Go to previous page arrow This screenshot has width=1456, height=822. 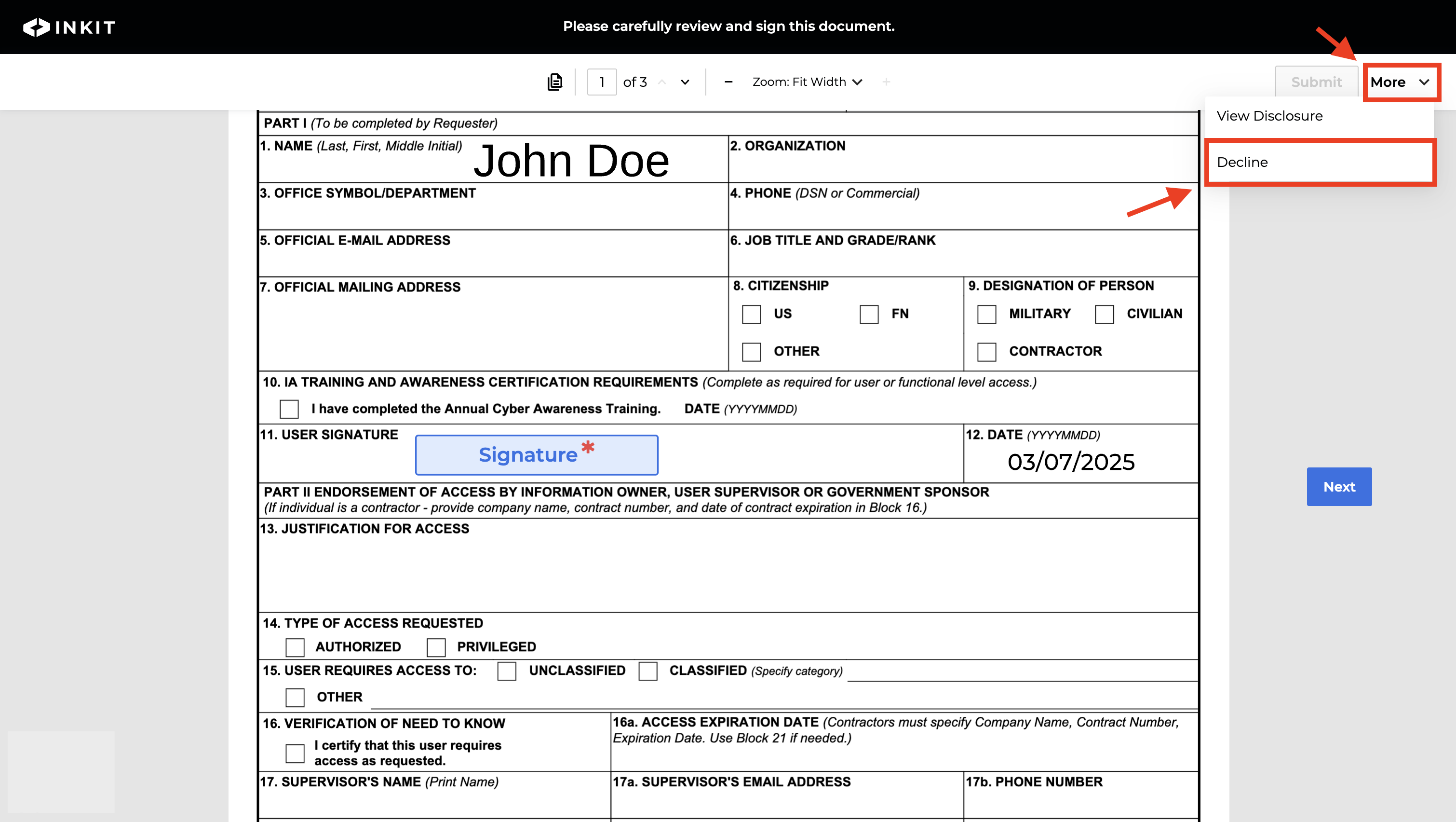click(x=662, y=82)
